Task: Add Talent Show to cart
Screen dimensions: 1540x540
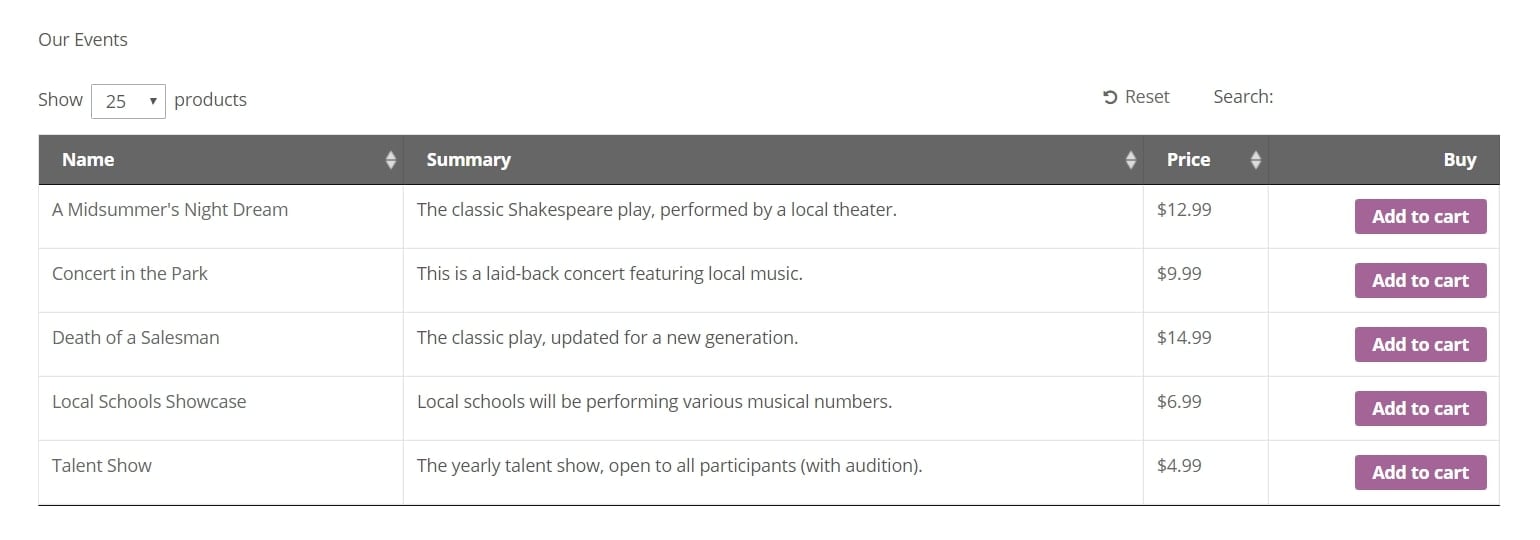Action: (x=1420, y=473)
